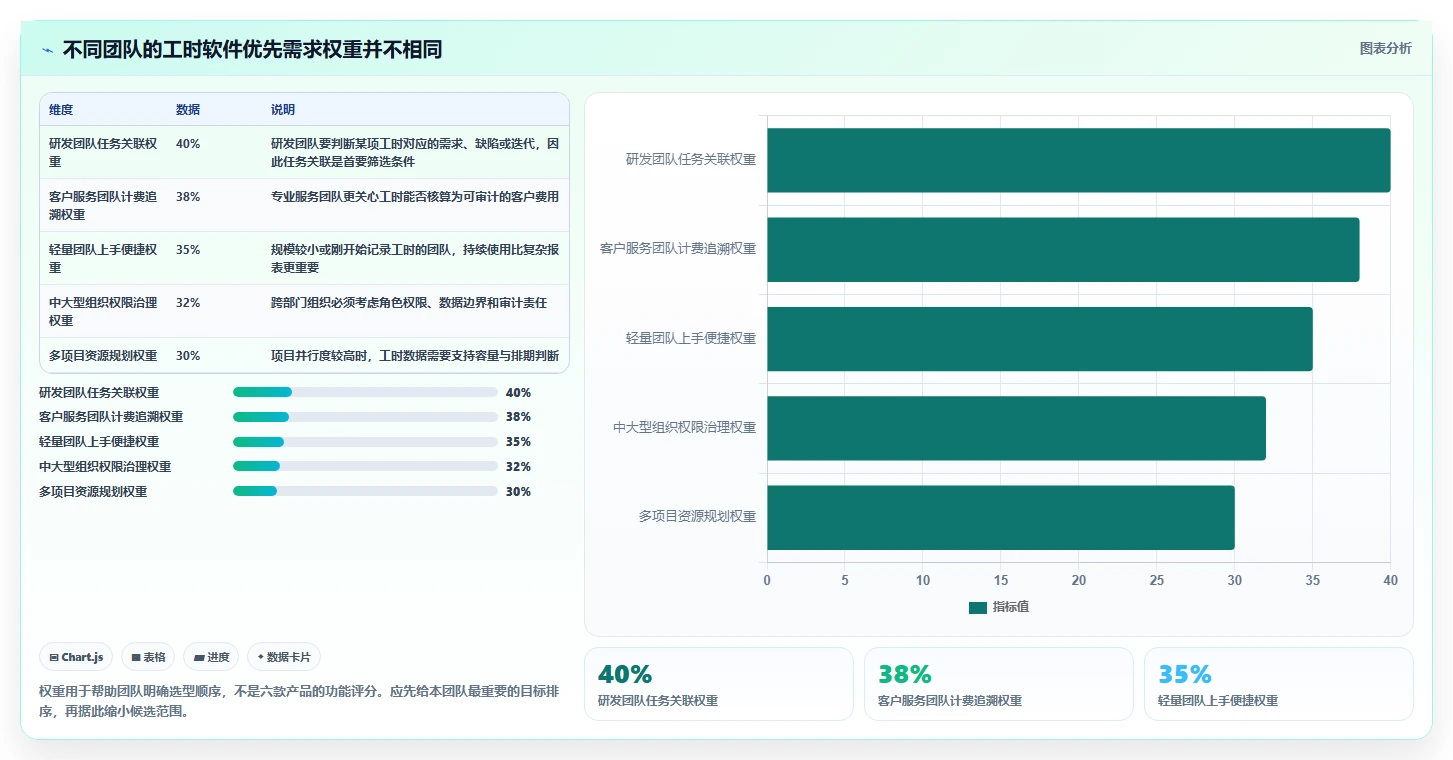This screenshot has height=760, width=1453.
Task: Toggle the 指标值 legend swatch in the chart
Action: pos(978,608)
